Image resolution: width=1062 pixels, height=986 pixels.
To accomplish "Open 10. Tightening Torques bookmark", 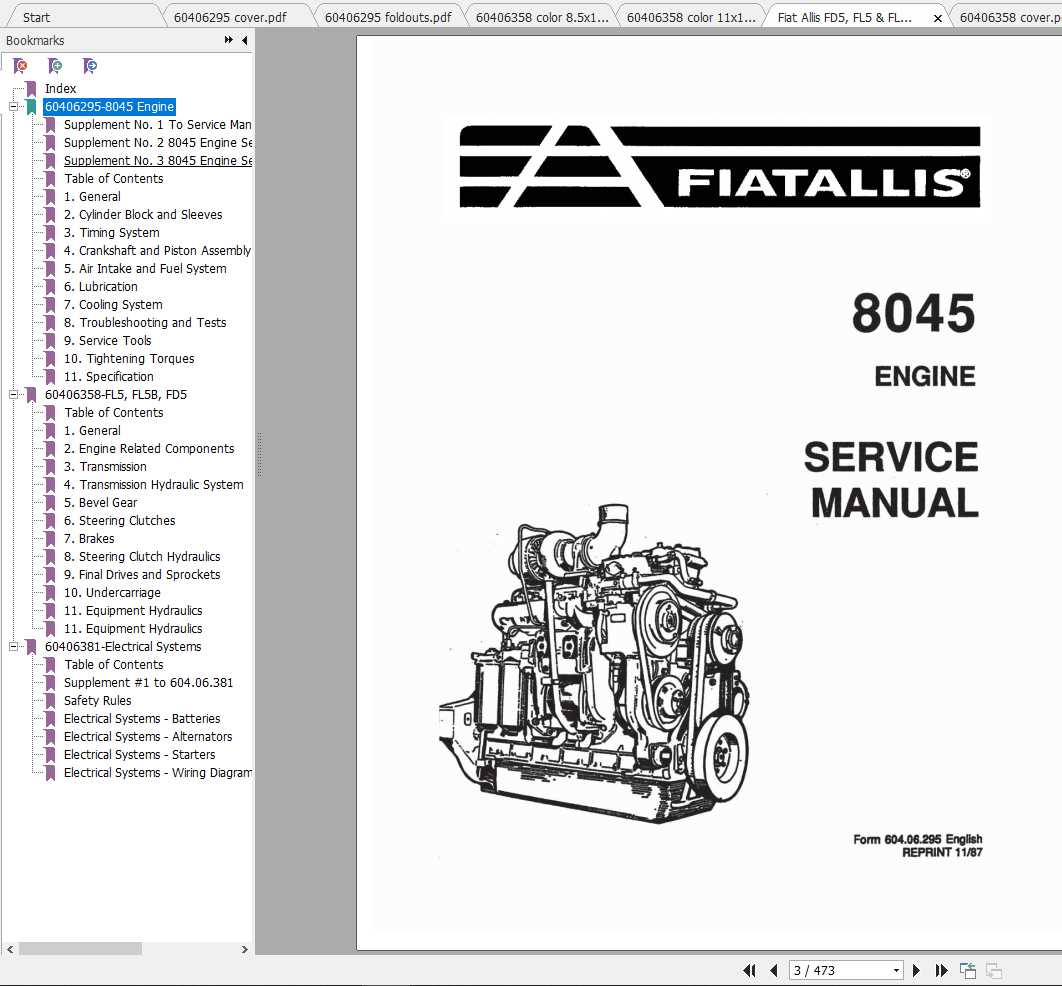I will tap(129, 358).
